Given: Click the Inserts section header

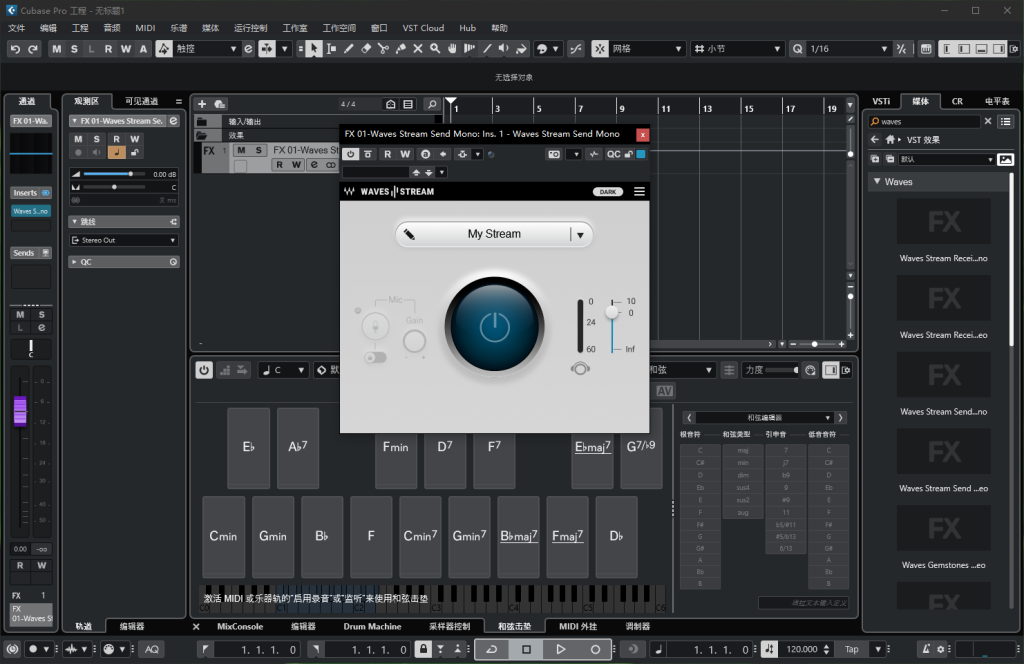Looking at the screenshot, I should coord(31,193).
